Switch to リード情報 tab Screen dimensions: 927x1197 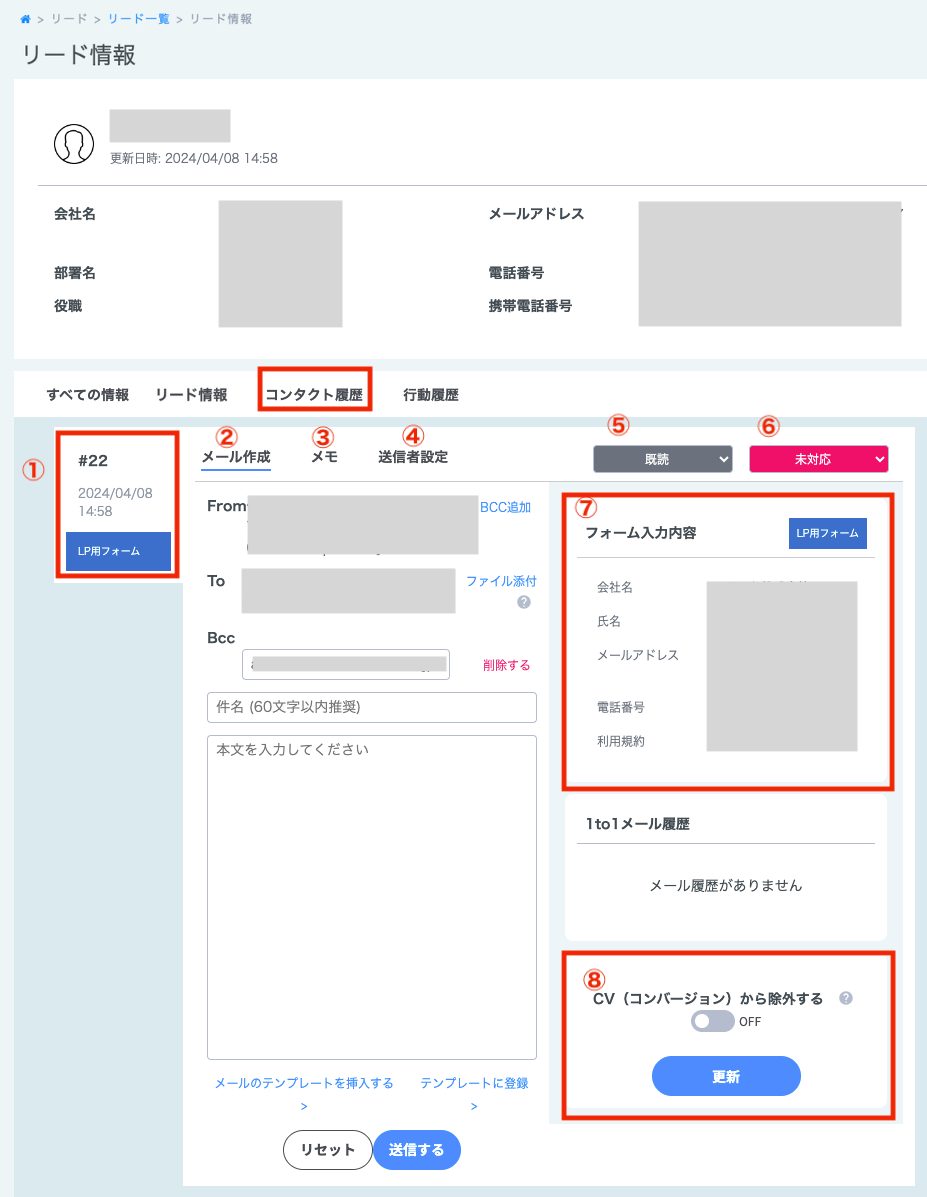[192, 395]
